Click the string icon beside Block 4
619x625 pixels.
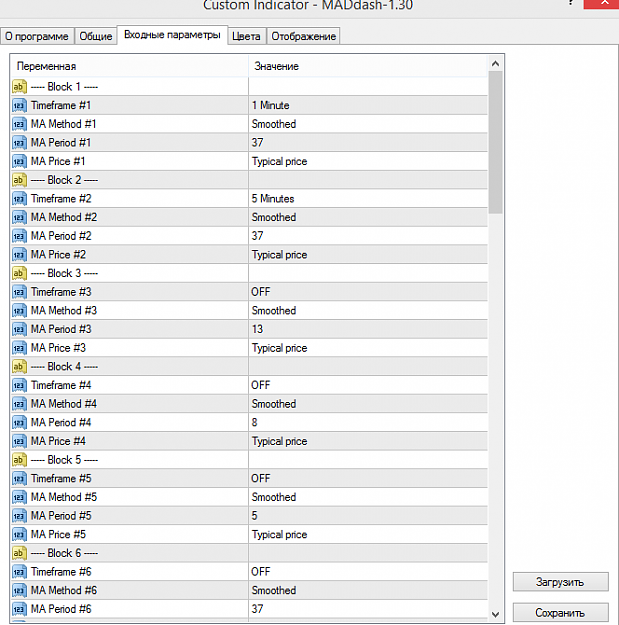19,366
